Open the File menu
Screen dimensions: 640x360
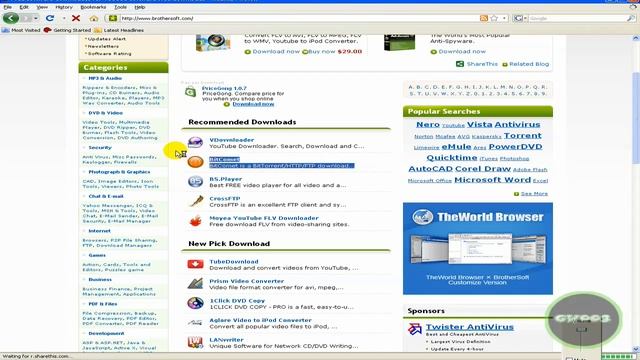click(x=7, y=7)
